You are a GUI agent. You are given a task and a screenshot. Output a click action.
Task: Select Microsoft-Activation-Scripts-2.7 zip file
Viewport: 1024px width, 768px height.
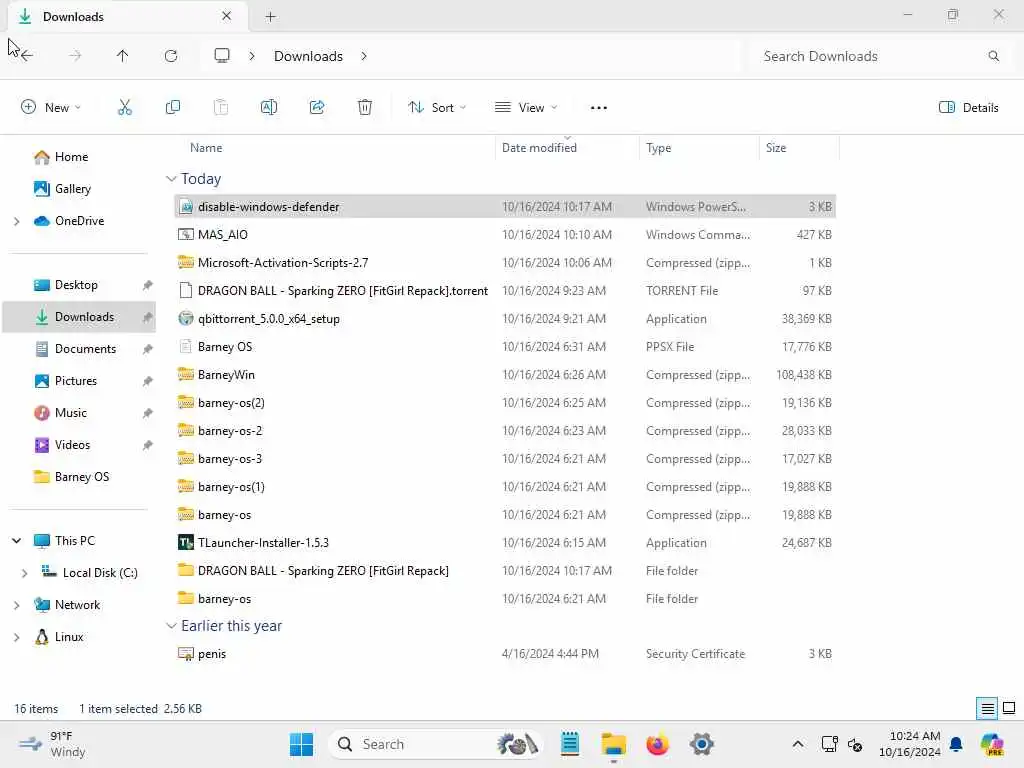(505, 263)
